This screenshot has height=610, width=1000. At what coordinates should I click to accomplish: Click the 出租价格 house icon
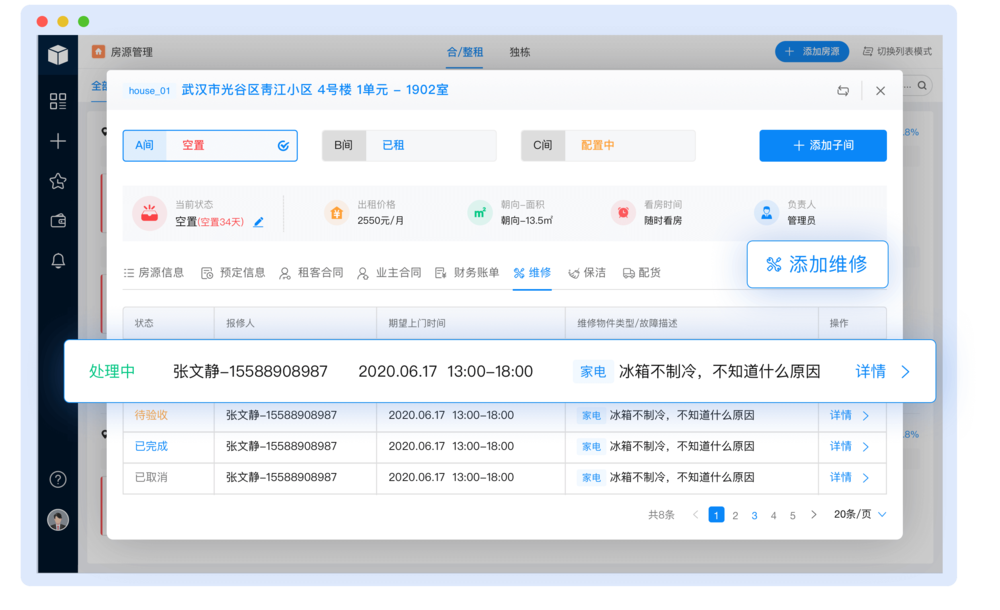point(337,212)
